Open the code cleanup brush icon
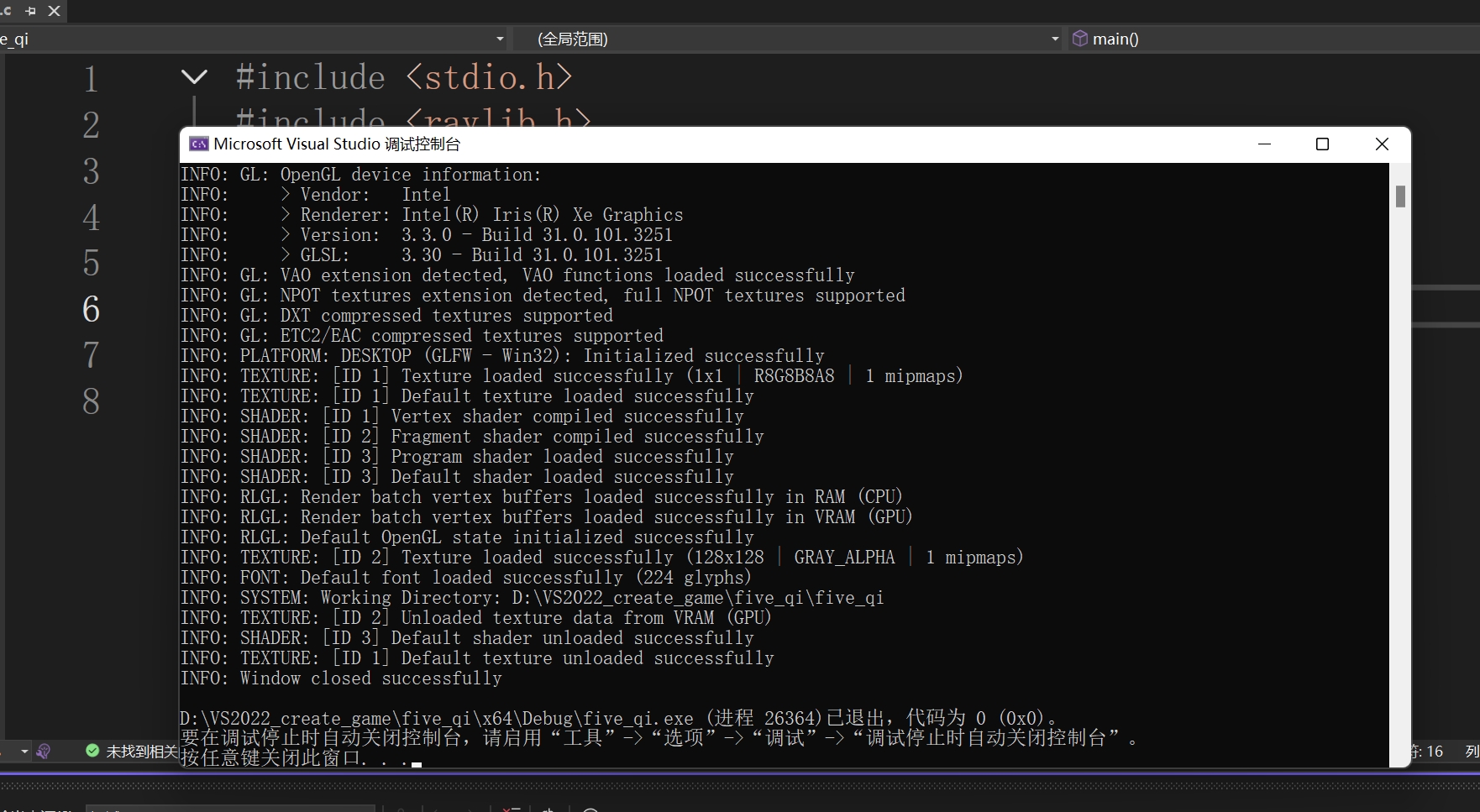 [x=44, y=751]
